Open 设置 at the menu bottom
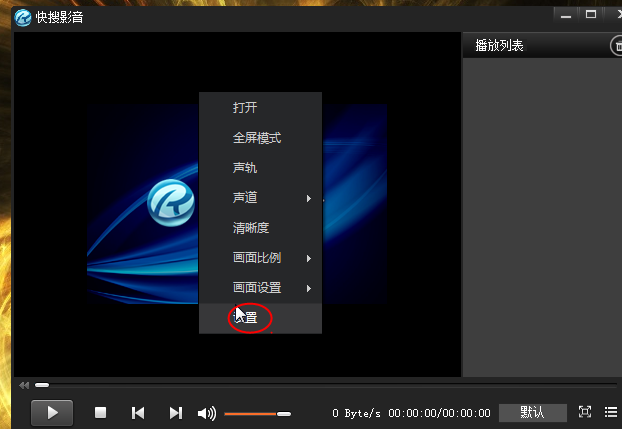622x429 pixels. [260, 318]
